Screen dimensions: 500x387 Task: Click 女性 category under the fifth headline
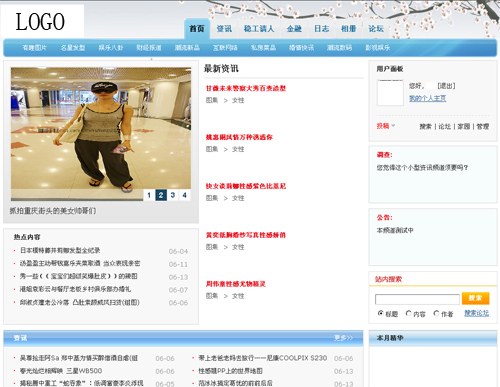click(238, 296)
